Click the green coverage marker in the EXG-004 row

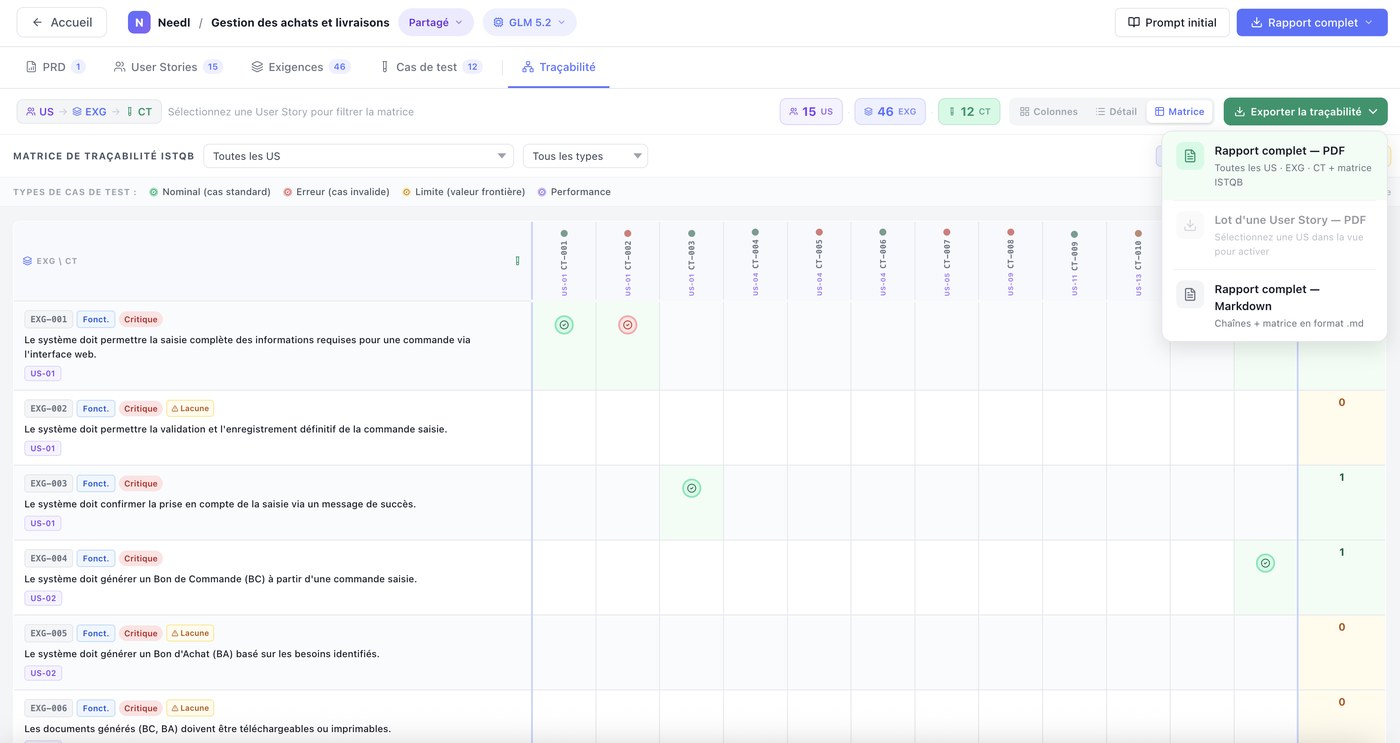[1266, 563]
